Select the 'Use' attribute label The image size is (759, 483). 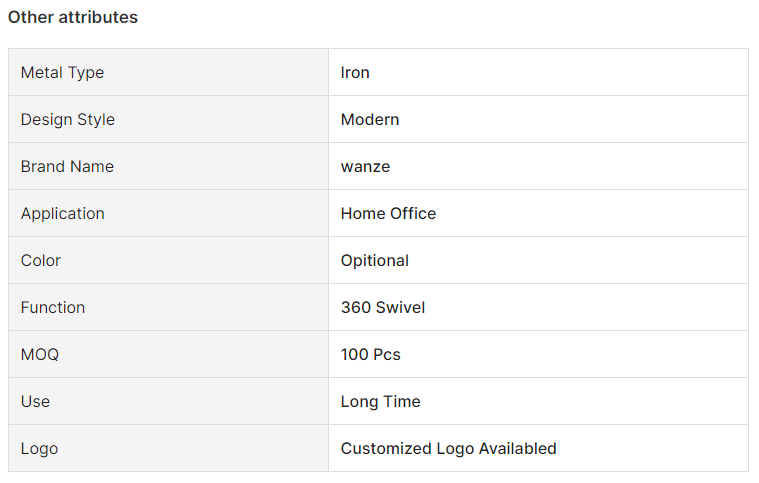coord(35,401)
